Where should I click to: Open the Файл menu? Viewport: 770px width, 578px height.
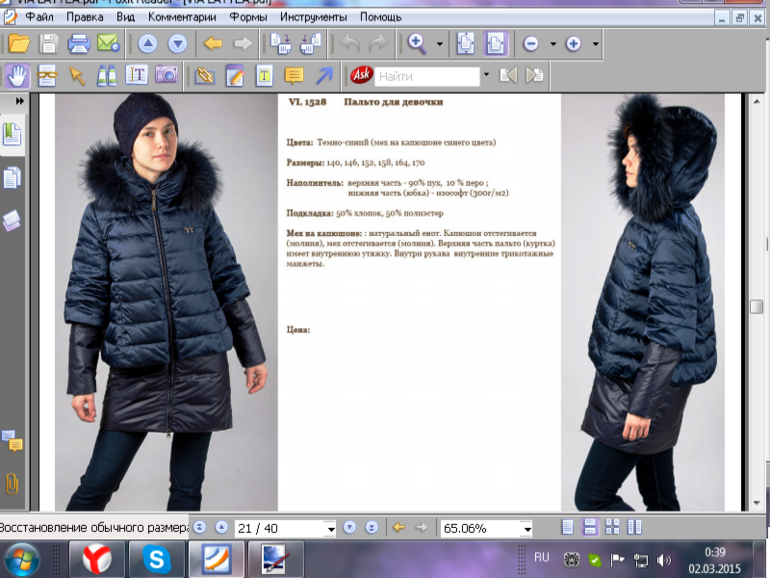point(41,17)
